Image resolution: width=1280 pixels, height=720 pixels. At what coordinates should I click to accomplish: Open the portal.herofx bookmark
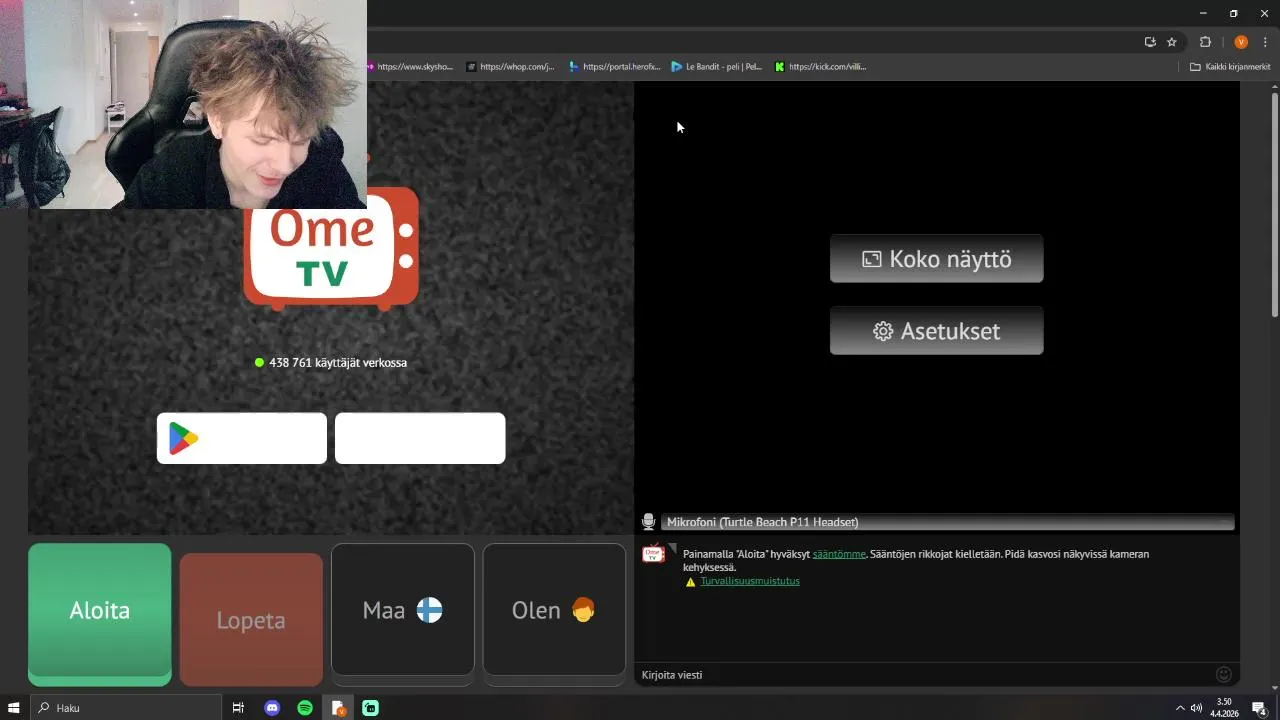614,67
